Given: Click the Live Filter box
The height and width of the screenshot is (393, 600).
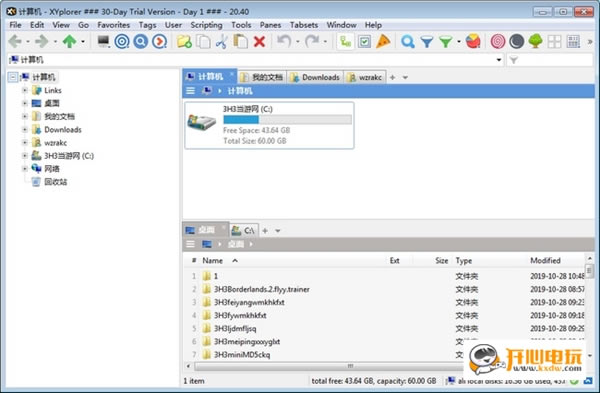Looking at the screenshot, I should (x=550, y=60).
